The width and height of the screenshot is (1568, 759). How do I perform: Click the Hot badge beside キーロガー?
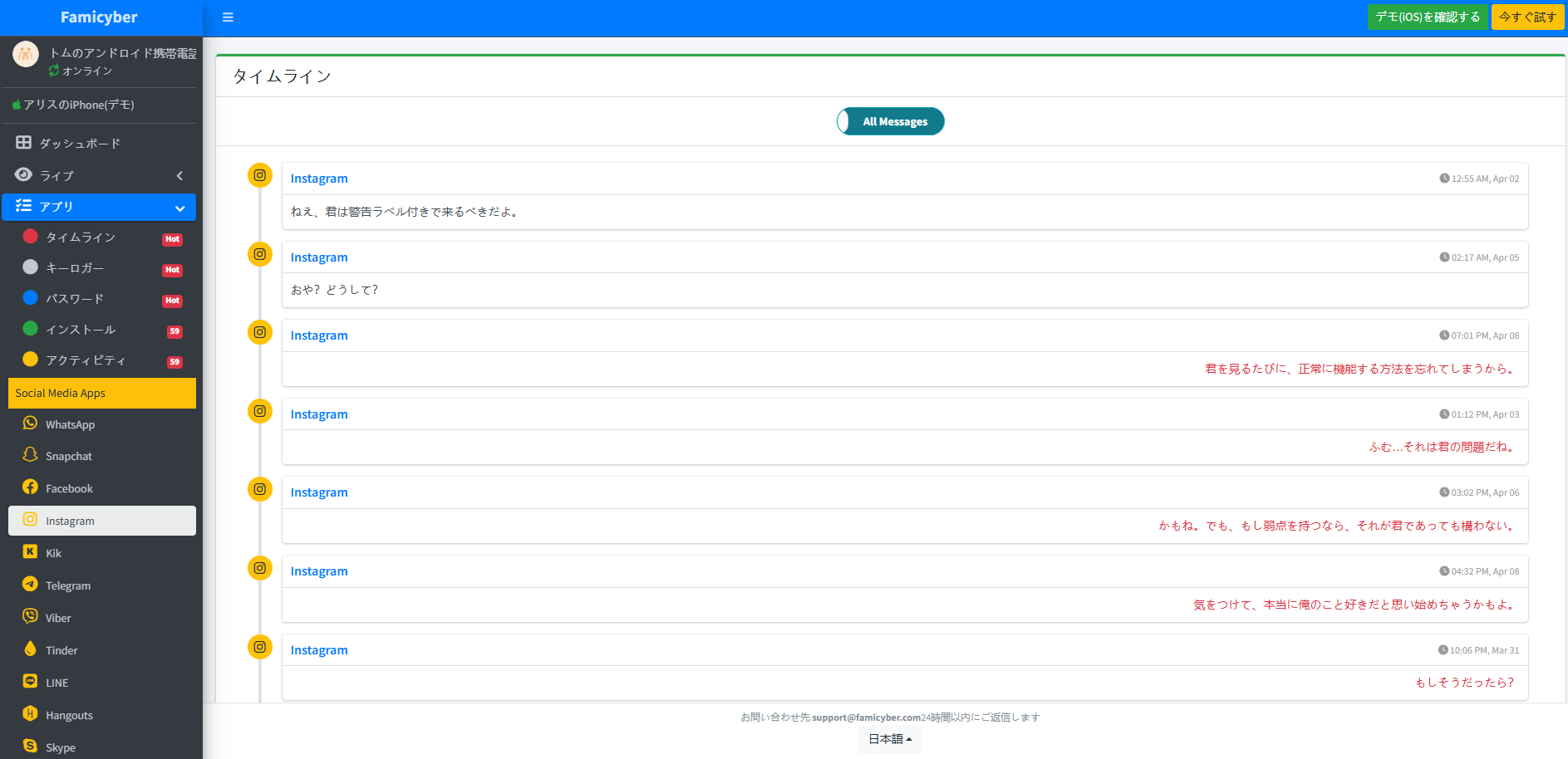tap(172, 270)
